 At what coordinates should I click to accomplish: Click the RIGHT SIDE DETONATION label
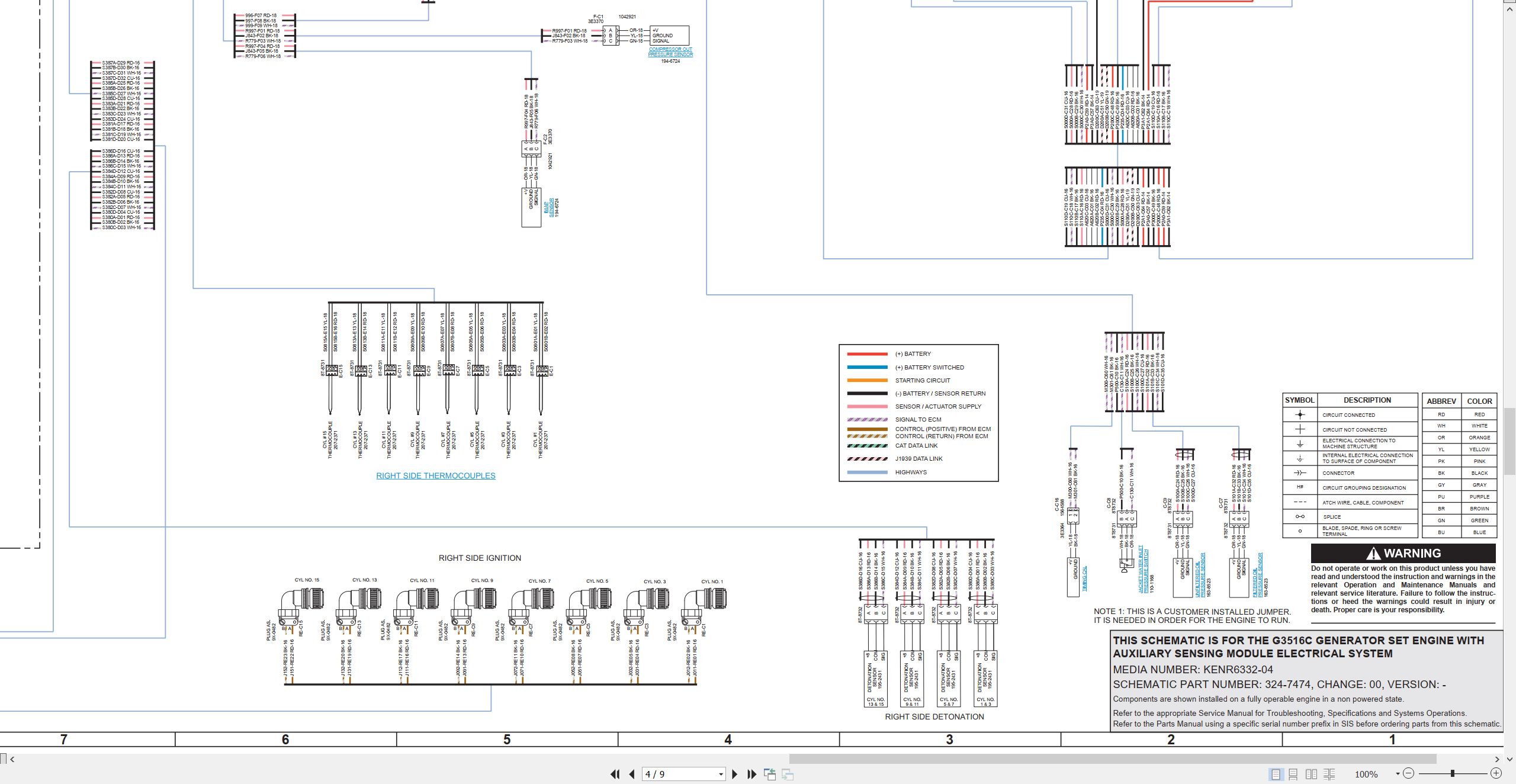tap(934, 716)
